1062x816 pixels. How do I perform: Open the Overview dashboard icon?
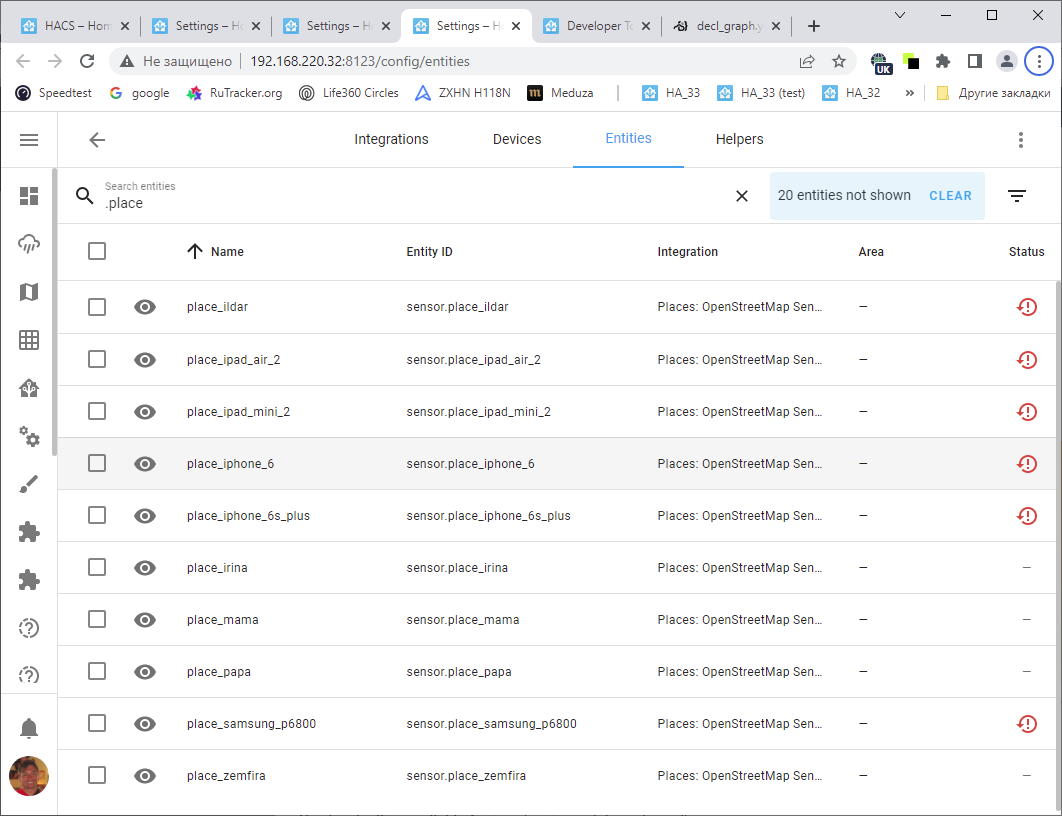click(x=28, y=196)
